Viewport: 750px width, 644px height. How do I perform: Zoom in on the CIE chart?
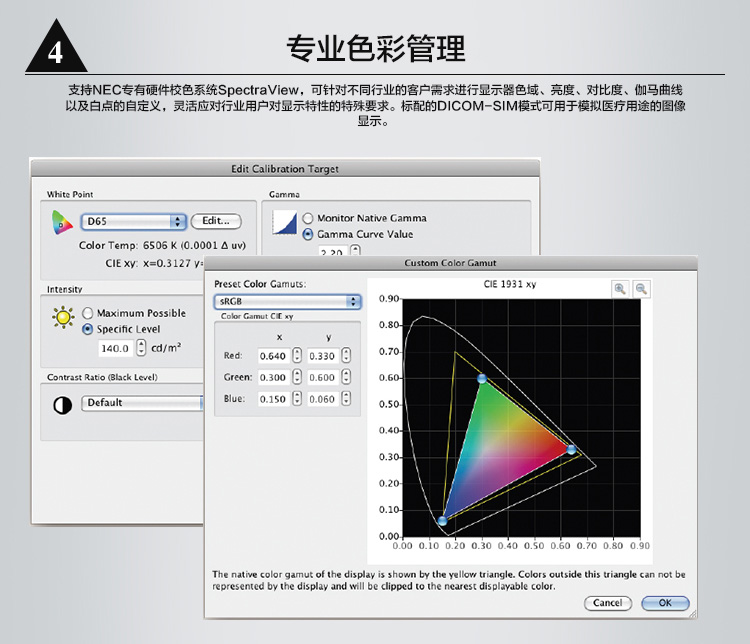coord(621,288)
